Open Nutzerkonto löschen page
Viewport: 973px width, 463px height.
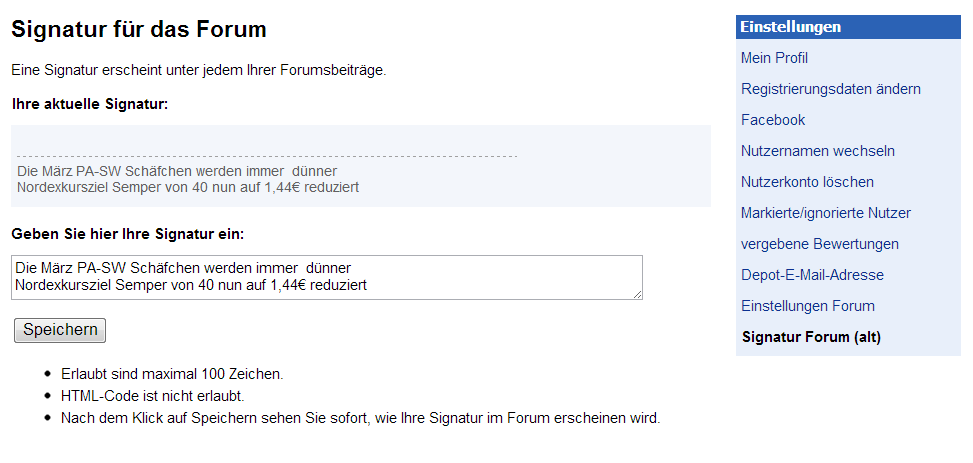coord(807,182)
